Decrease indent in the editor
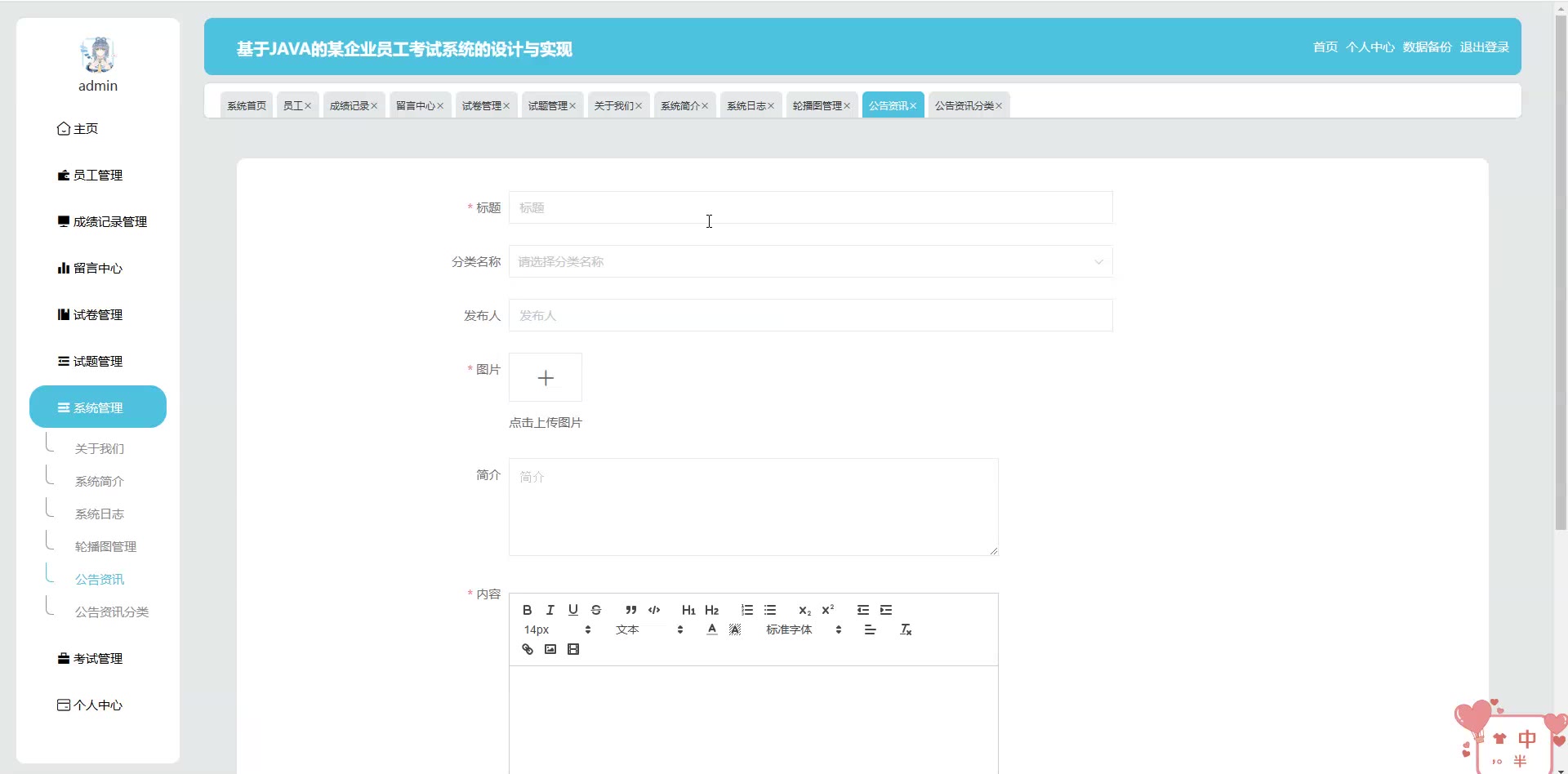Viewport: 1568px width, 774px height. coord(863,610)
